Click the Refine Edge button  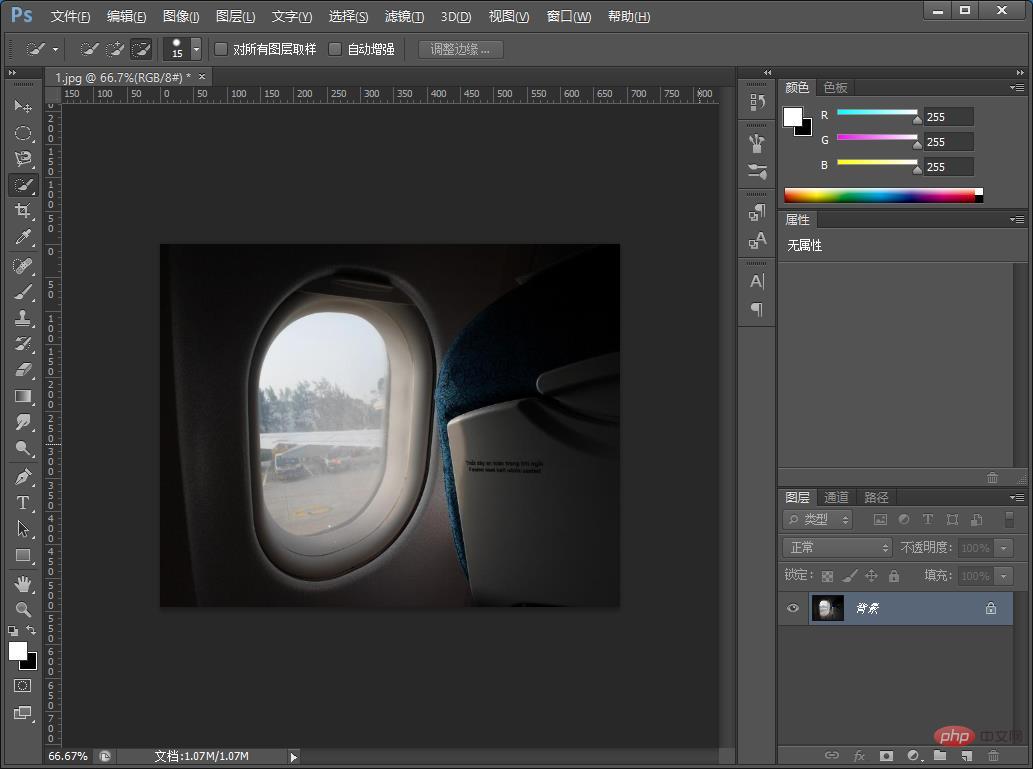pyautogui.click(x=461, y=49)
